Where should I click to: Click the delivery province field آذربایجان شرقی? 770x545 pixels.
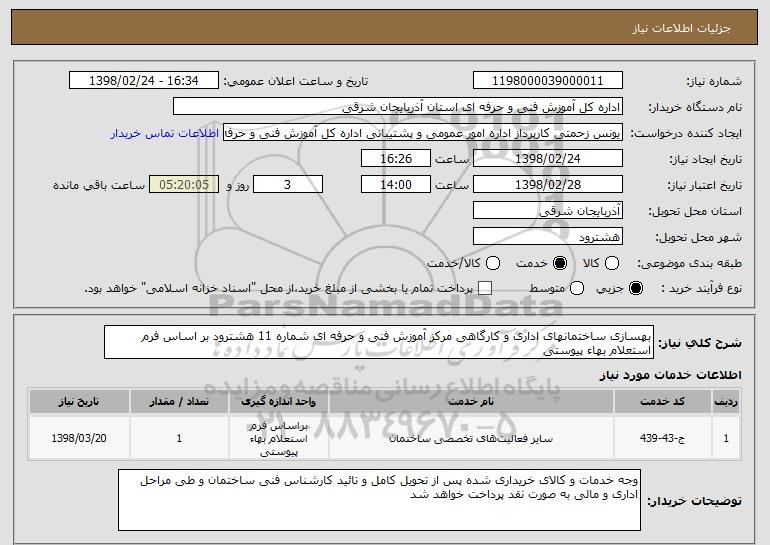coord(548,211)
